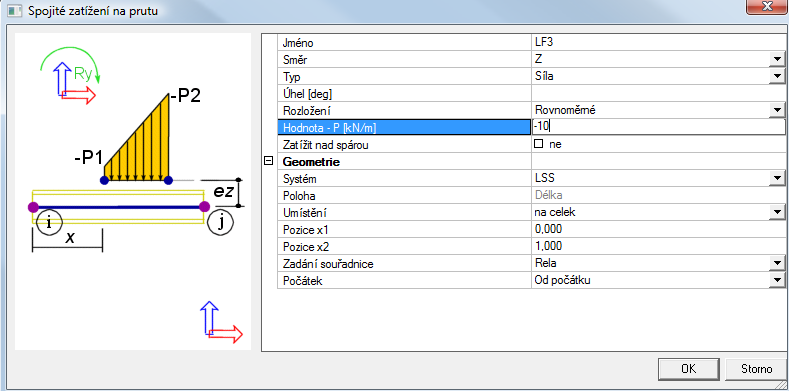The width and height of the screenshot is (789, 391).
Task: Select the Počátek property label
Action: tap(302, 281)
